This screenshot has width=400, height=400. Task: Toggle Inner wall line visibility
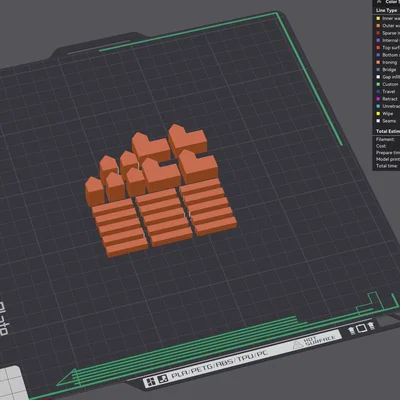[388, 18]
